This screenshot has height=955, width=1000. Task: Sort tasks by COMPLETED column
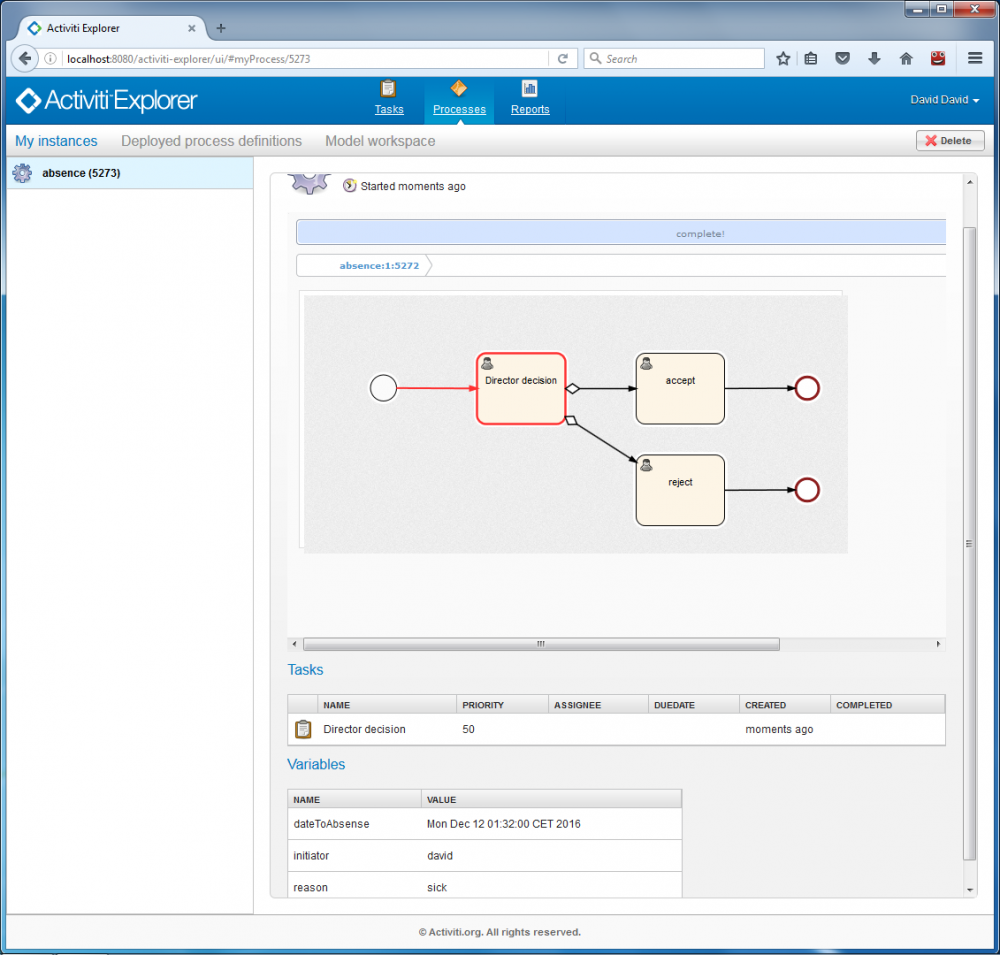coord(887,704)
